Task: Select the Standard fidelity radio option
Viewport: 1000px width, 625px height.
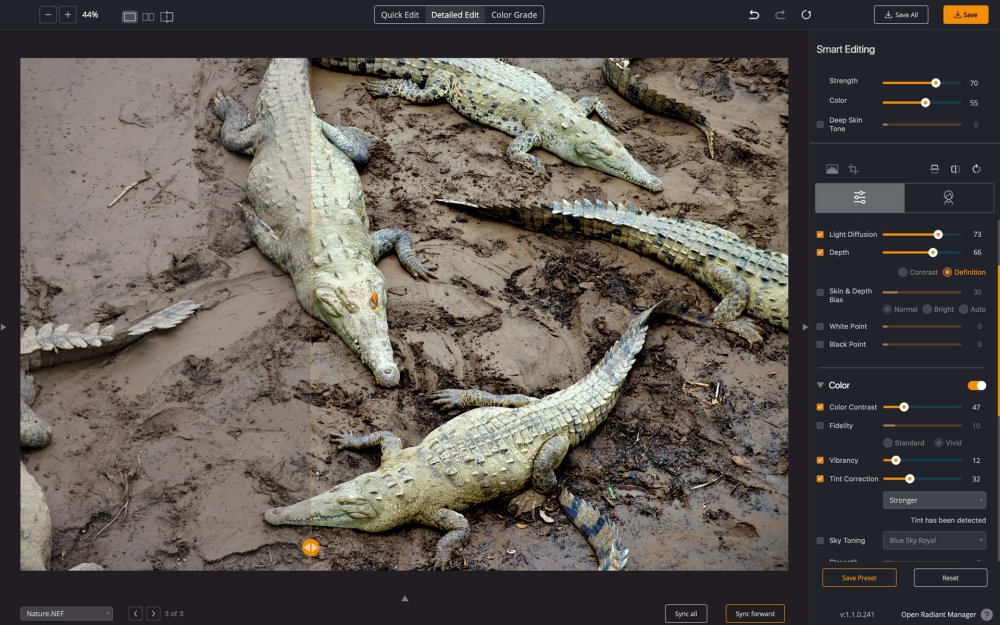Action: coord(888,443)
